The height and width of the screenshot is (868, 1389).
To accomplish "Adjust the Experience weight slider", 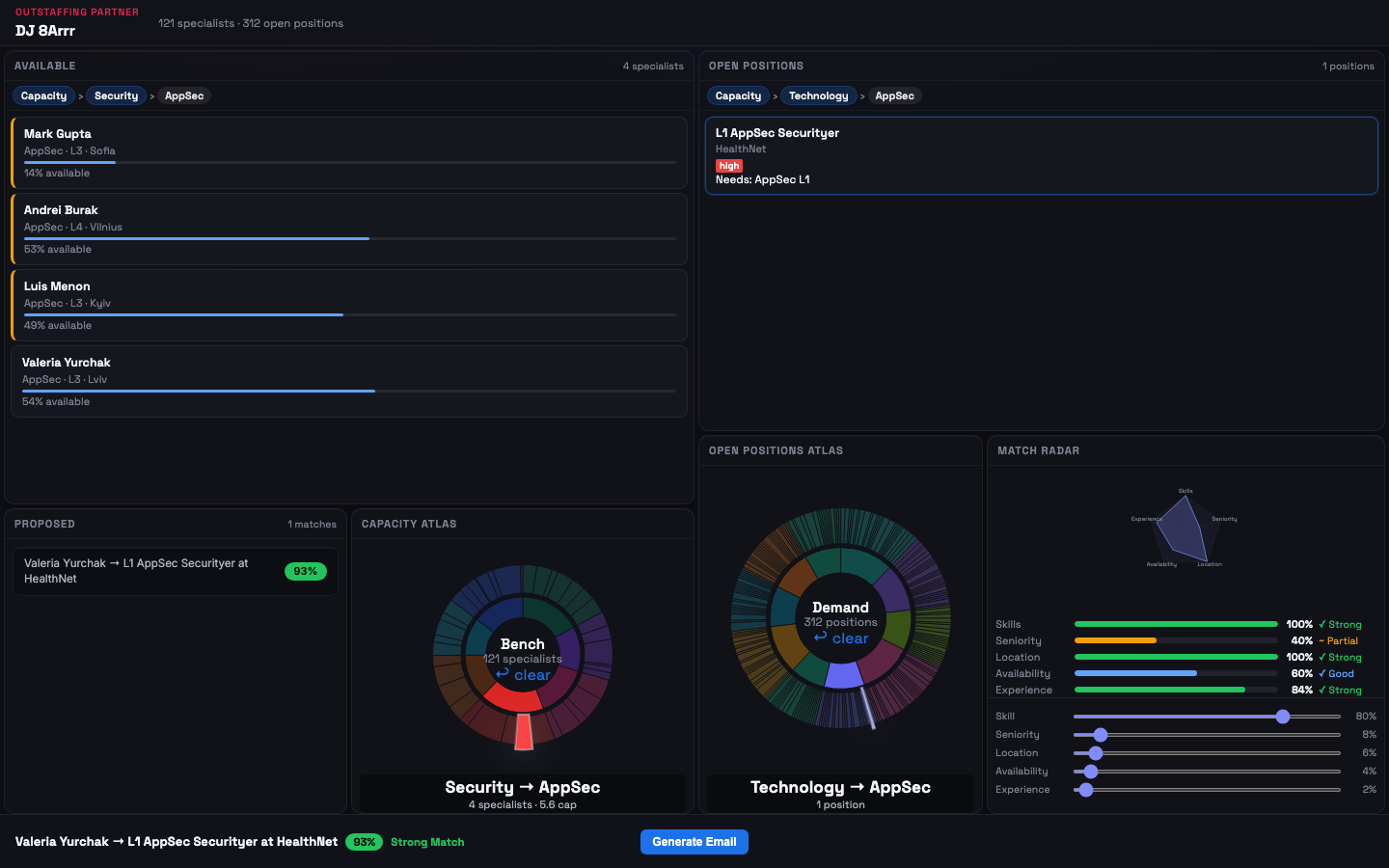I will tap(1207, 790).
